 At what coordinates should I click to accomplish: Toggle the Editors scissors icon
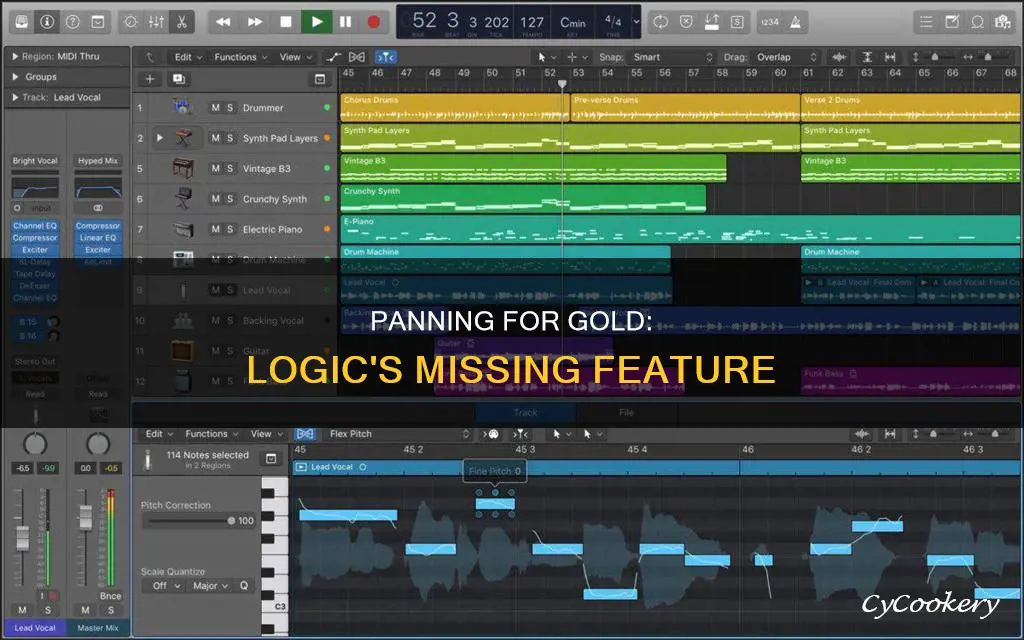pyautogui.click(x=182, y=22)
